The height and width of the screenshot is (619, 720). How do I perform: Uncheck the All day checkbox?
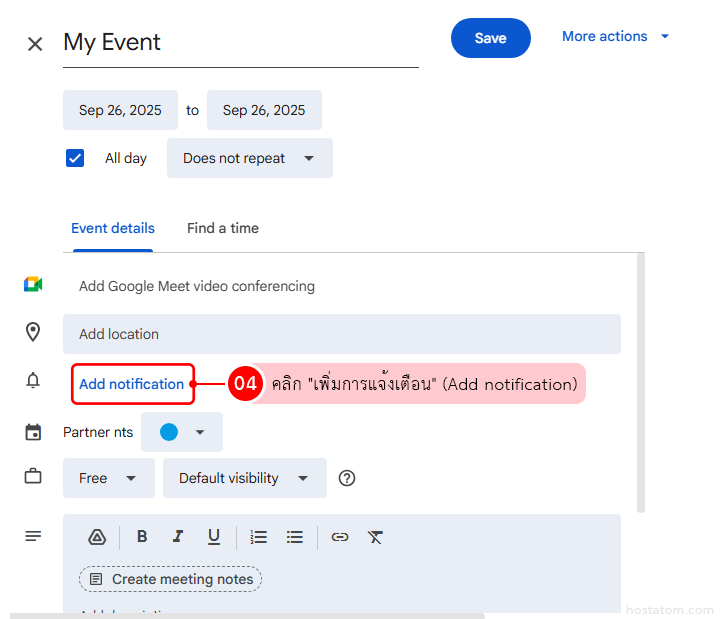coord(75,158)
